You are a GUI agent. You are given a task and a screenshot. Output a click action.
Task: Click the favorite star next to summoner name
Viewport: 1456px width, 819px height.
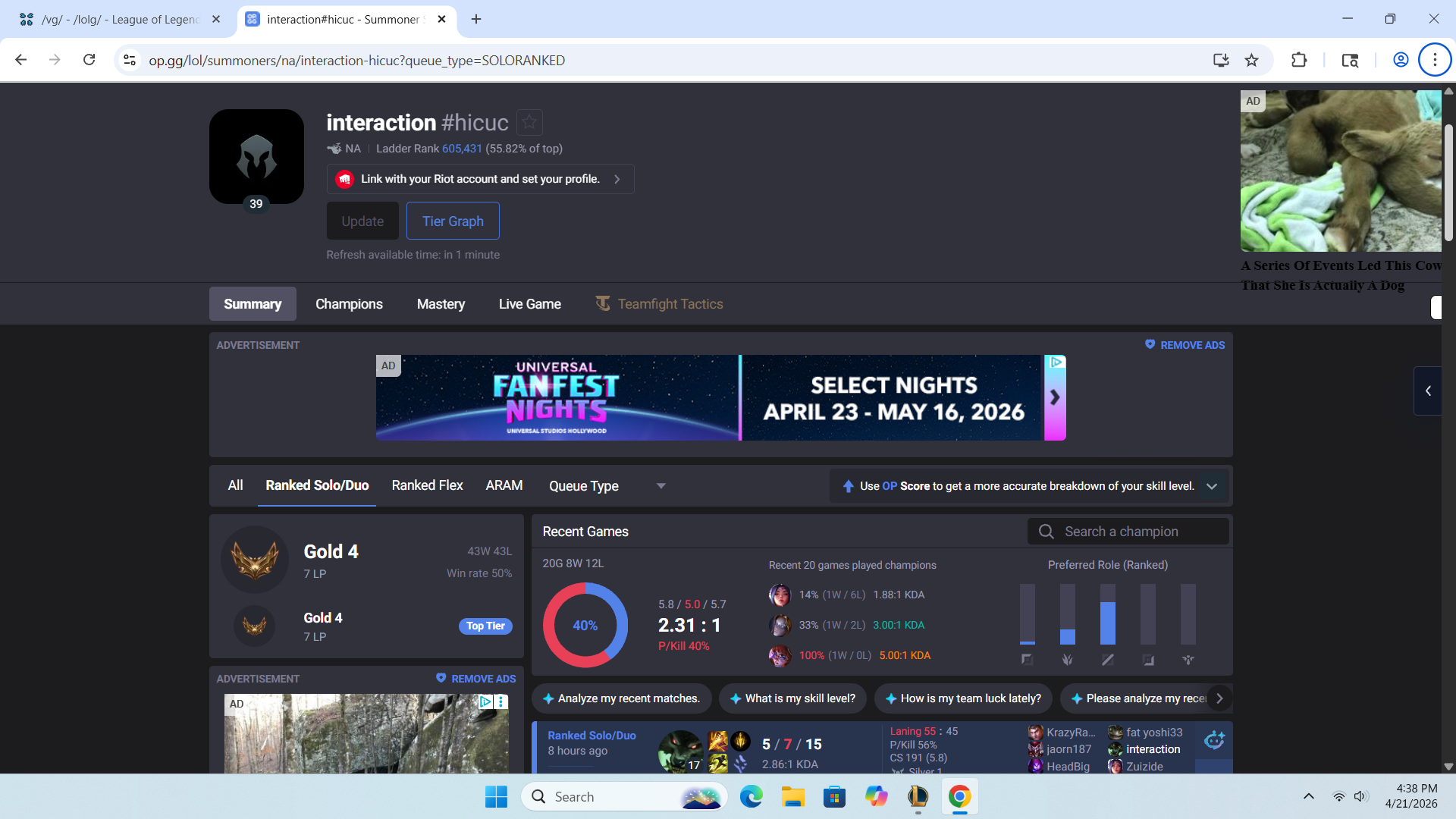[x=529, y=122]
